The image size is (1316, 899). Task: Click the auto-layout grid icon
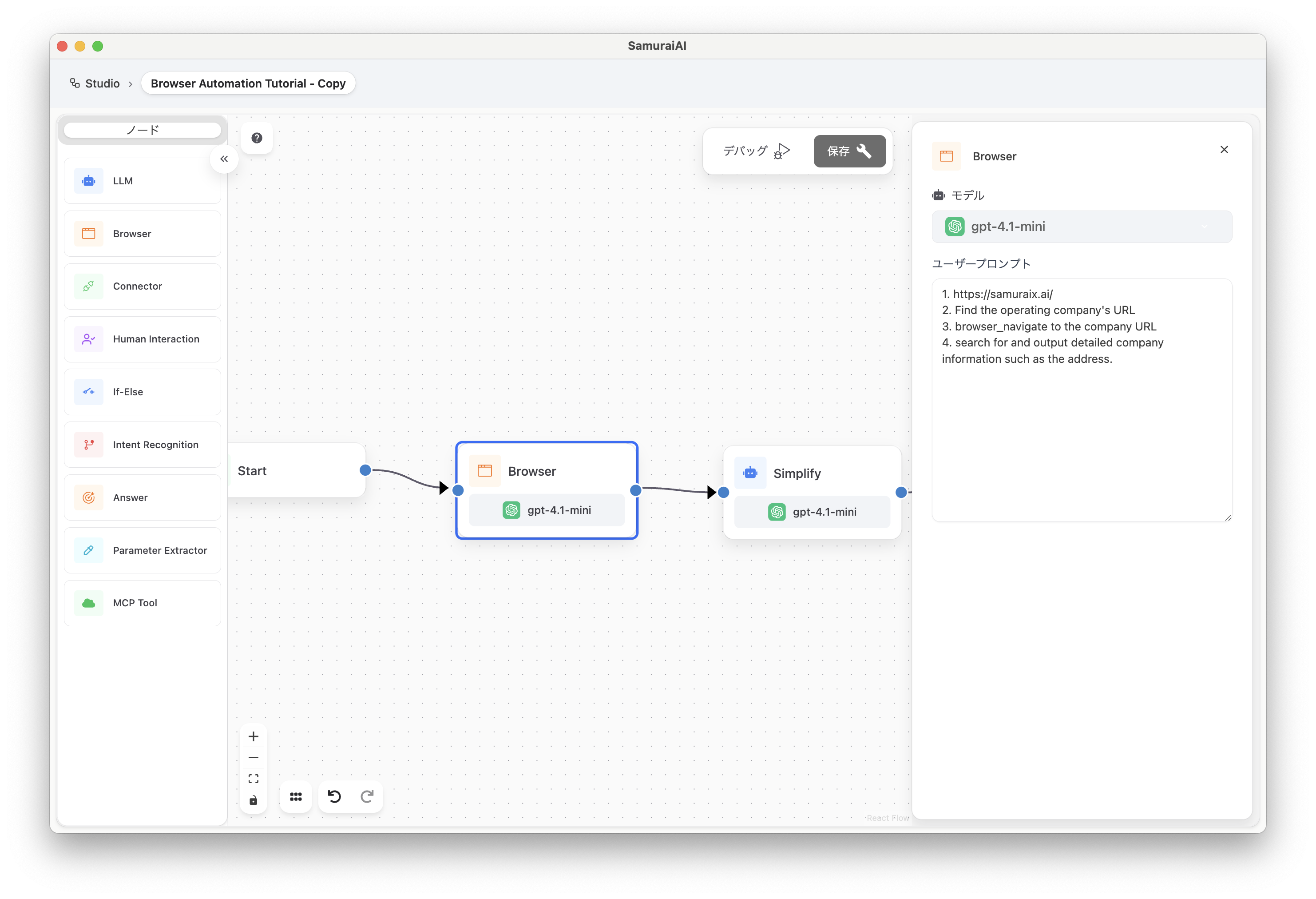(296, 796)
